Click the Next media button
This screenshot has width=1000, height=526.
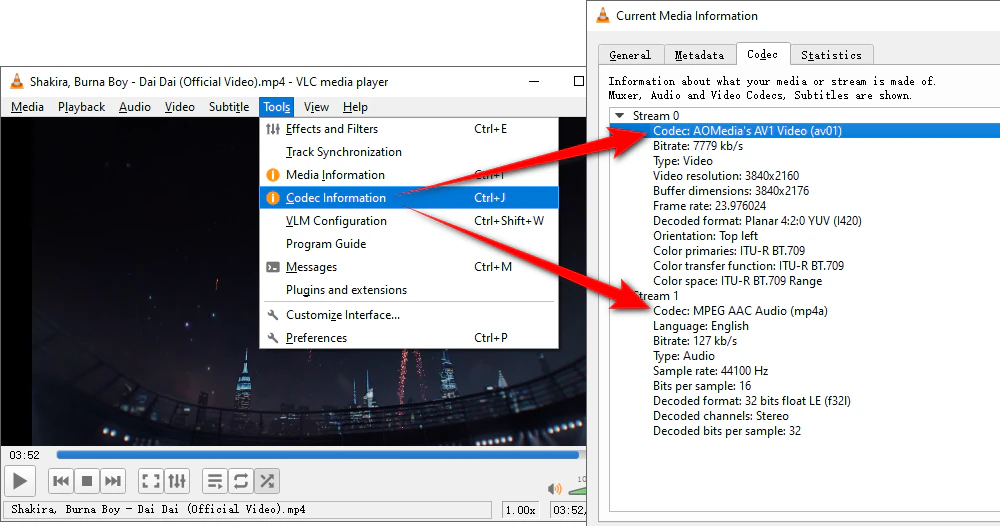113,481
